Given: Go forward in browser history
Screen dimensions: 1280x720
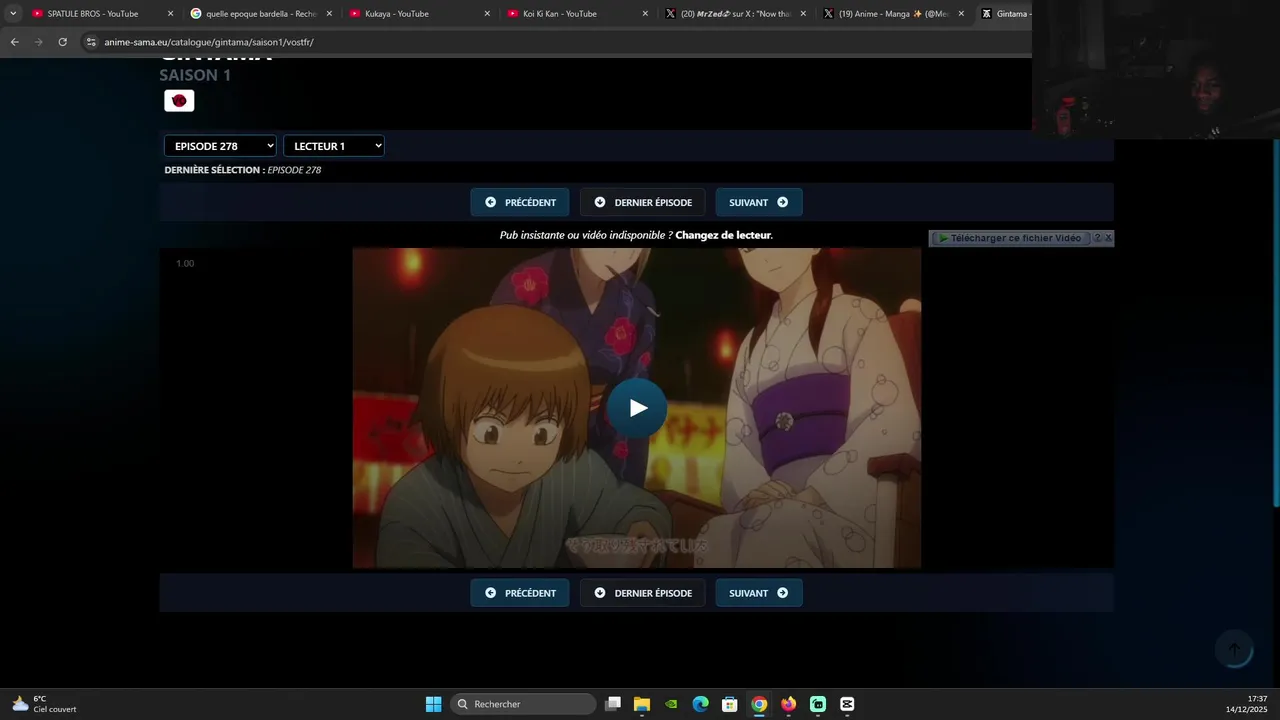Looking at the screenshot, I should pyautogui.click(x=38, y=42).
